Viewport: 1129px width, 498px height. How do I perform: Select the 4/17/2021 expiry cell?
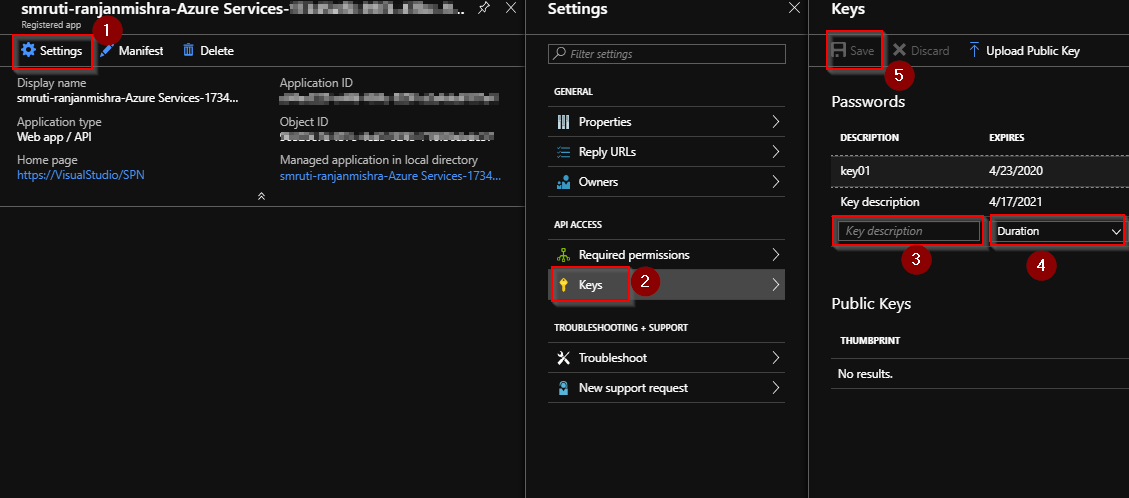point(1016,202)
